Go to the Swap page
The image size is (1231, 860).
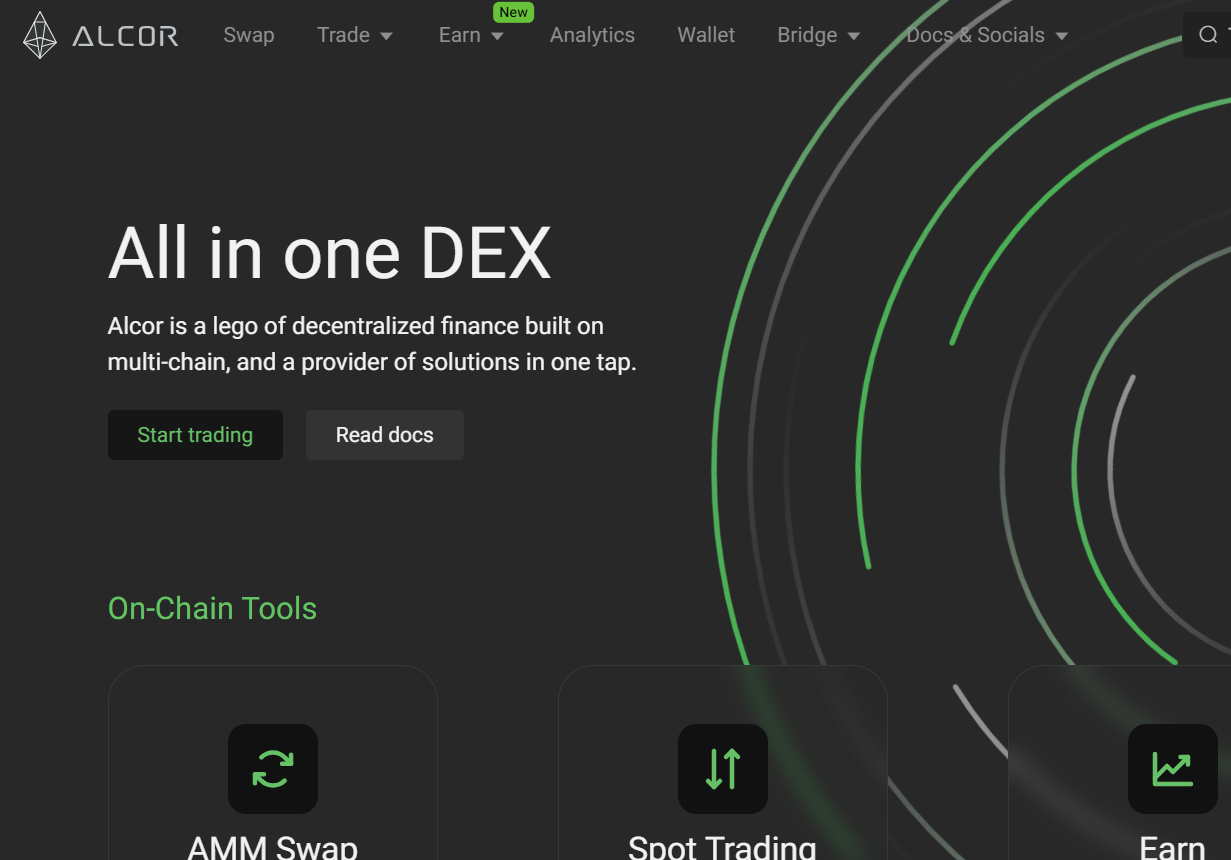click(249, 35)
